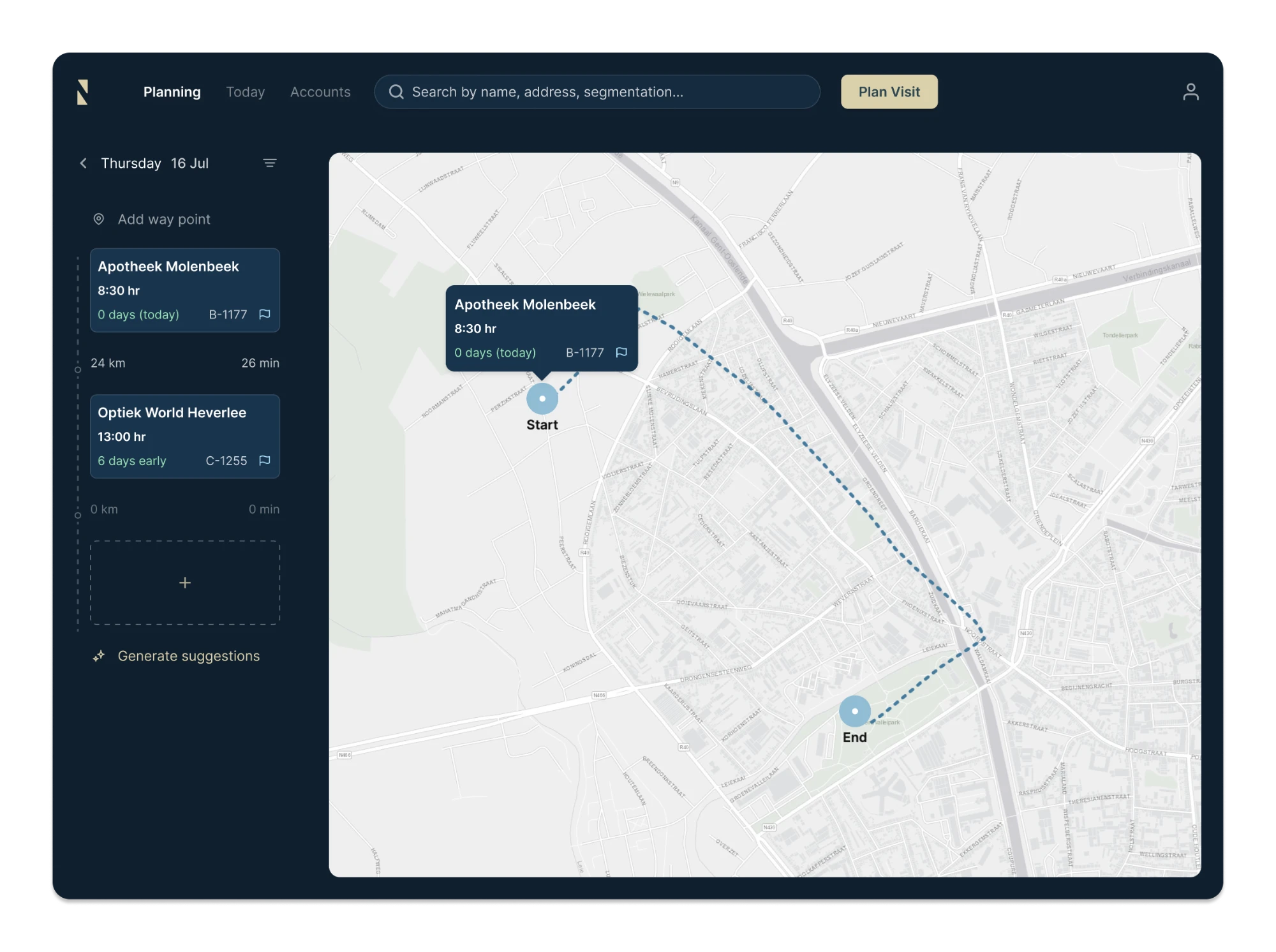The height and width of the screenshot is (952, 1276).
Task: Click B-1177 in the map popup
Action: [585, 353]
